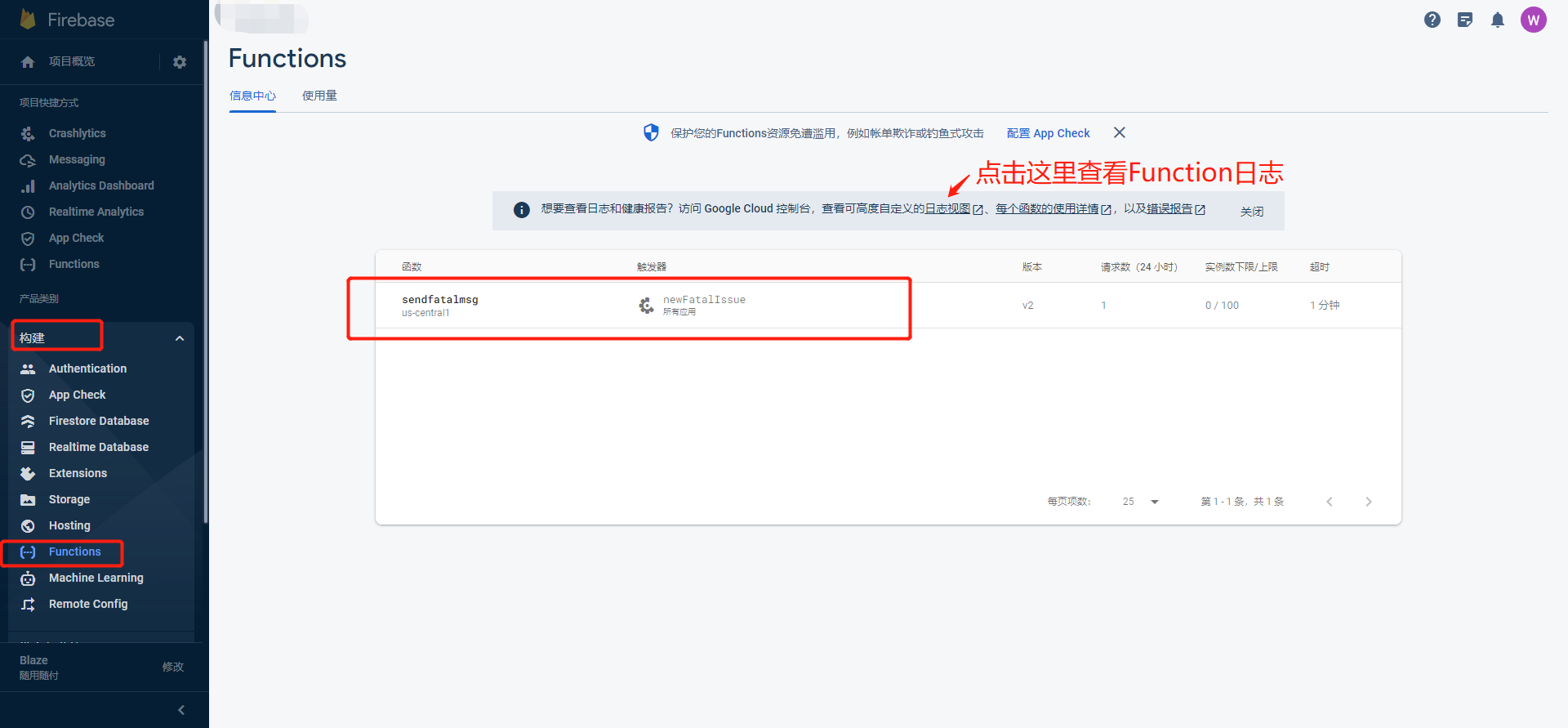Image resolution: width=1568 pixels, height=728 pixels.
Task: Collapse the 构建 category section
Action: pos(180,338)
